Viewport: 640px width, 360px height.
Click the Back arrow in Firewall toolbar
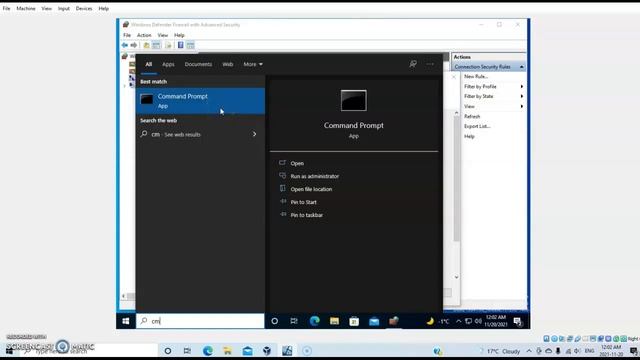[x=124, y=45]
